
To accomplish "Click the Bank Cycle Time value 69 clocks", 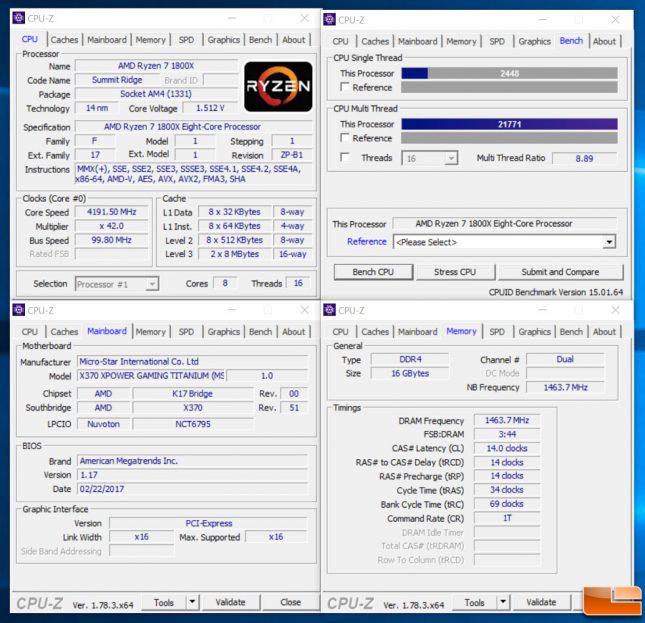I will (x=507, y=504).
